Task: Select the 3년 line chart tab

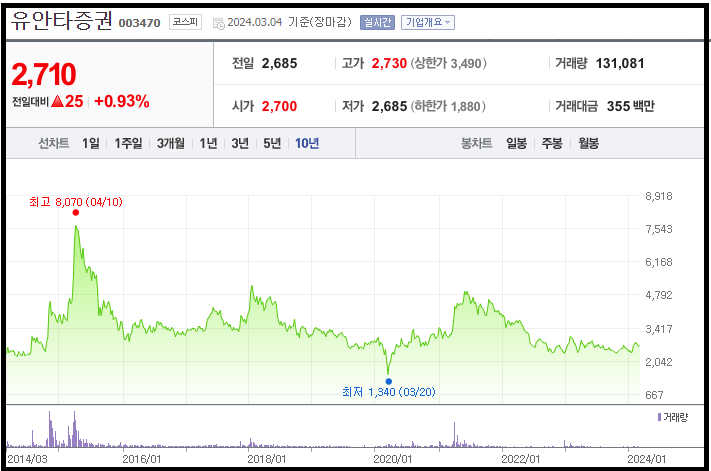Action: 240,143
